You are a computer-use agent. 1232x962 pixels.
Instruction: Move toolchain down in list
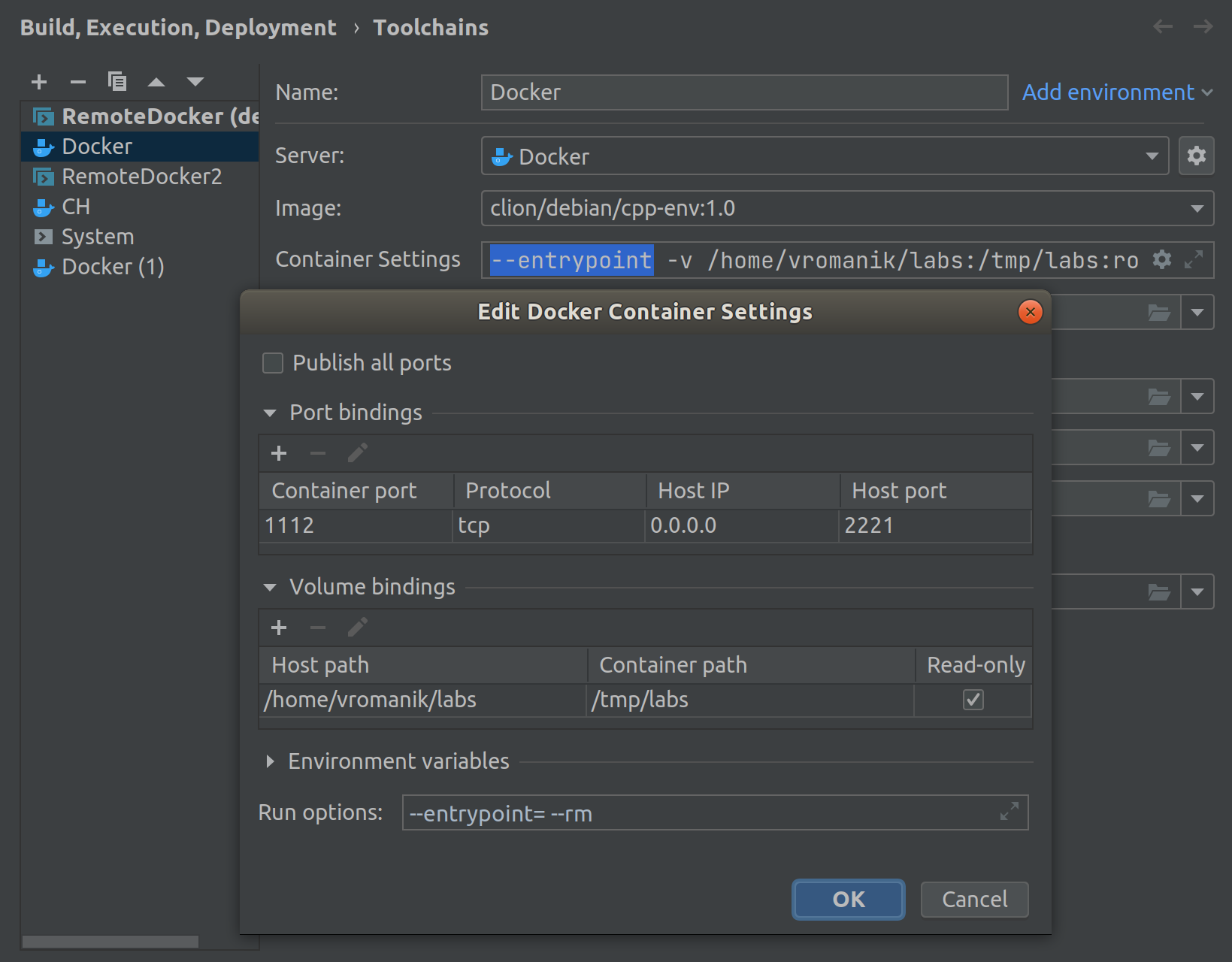[195, 82]
